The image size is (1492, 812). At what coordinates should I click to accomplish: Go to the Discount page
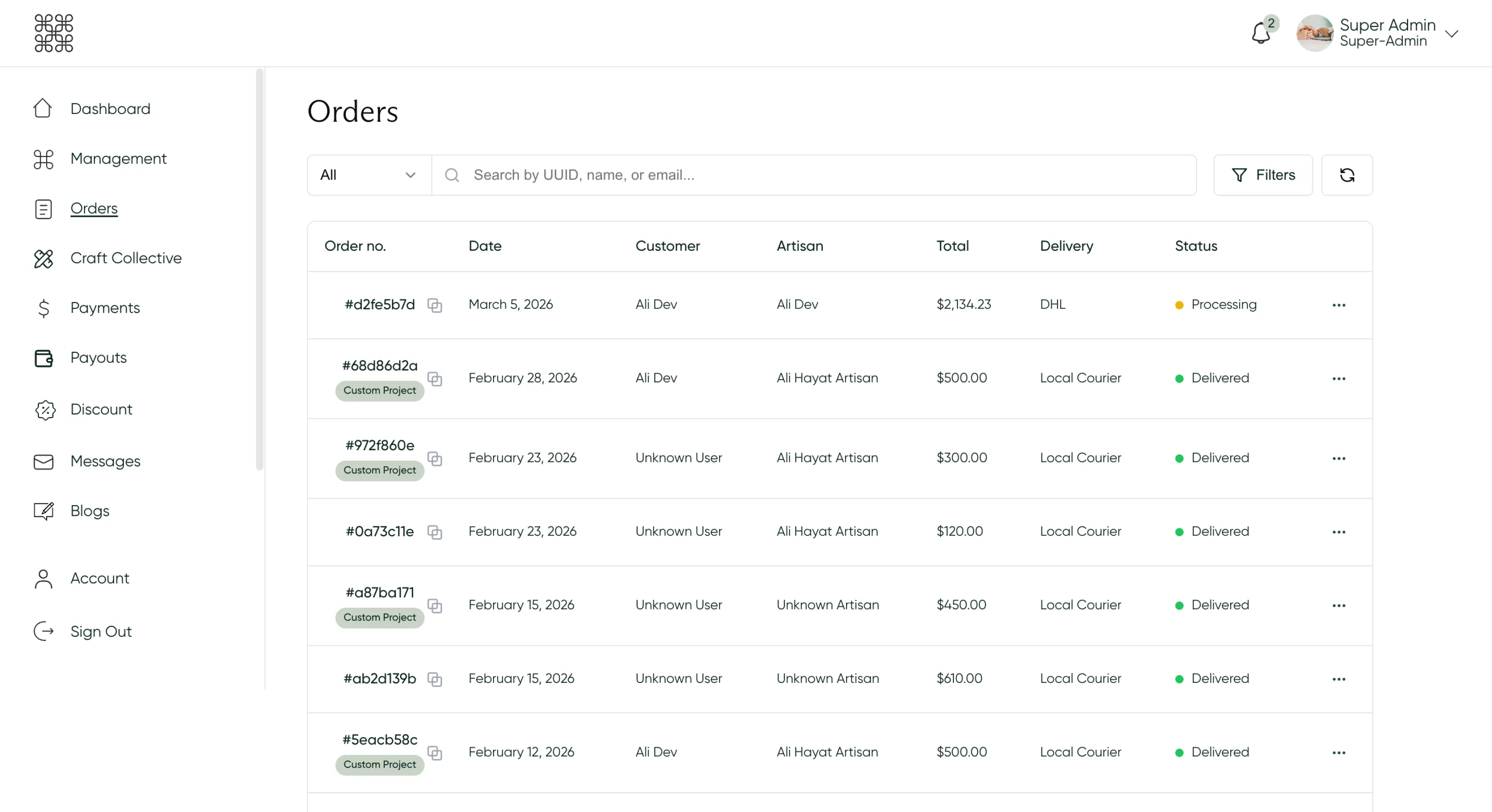coord(102,409)
